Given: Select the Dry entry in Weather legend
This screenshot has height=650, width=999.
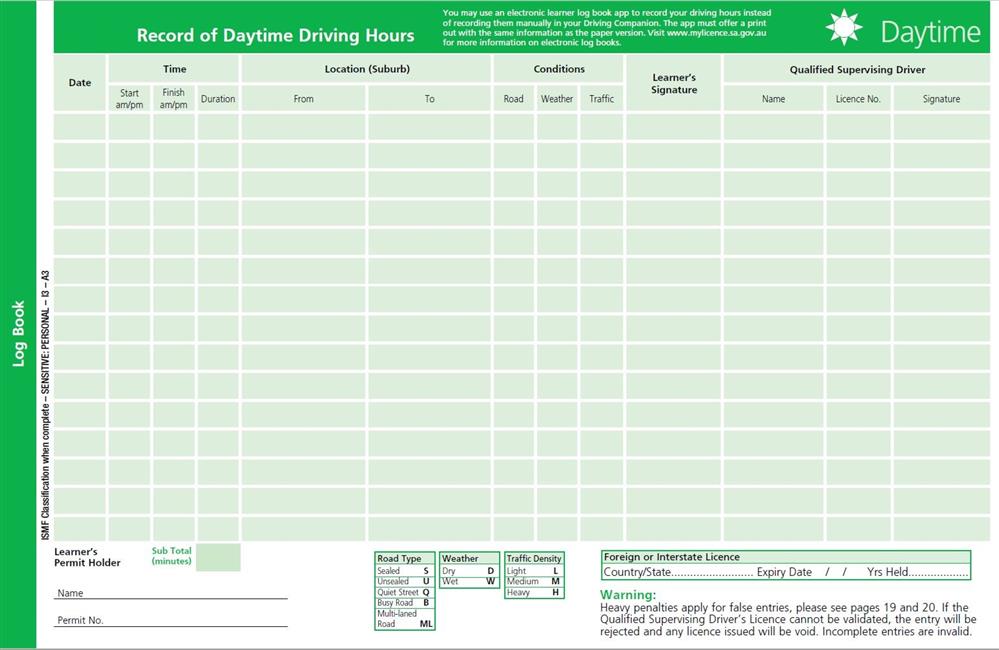Looking at the screenshot, I should (469, 571).
